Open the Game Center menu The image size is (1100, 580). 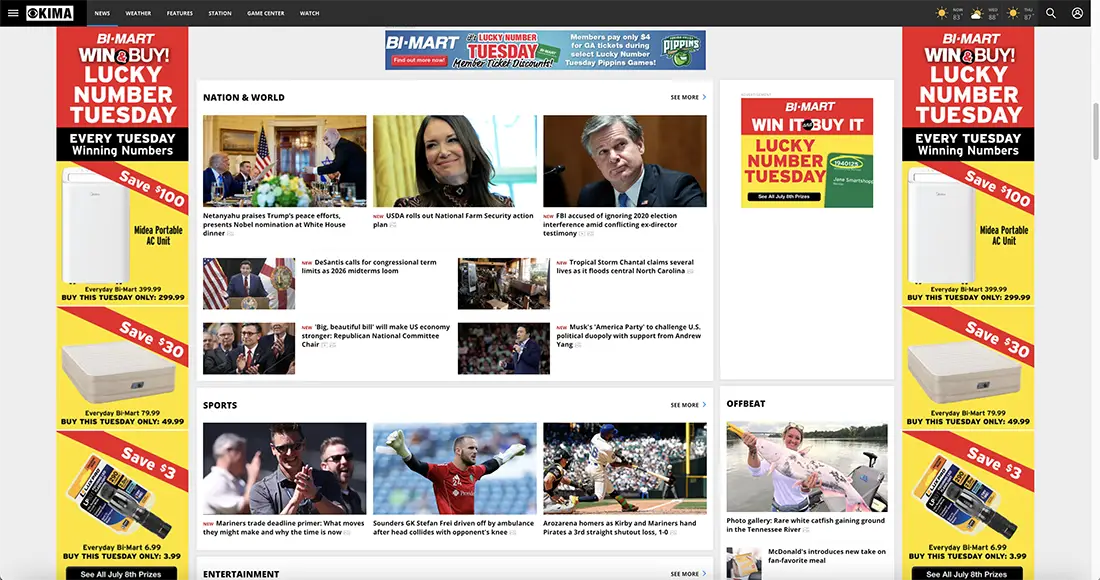point(266,13)
